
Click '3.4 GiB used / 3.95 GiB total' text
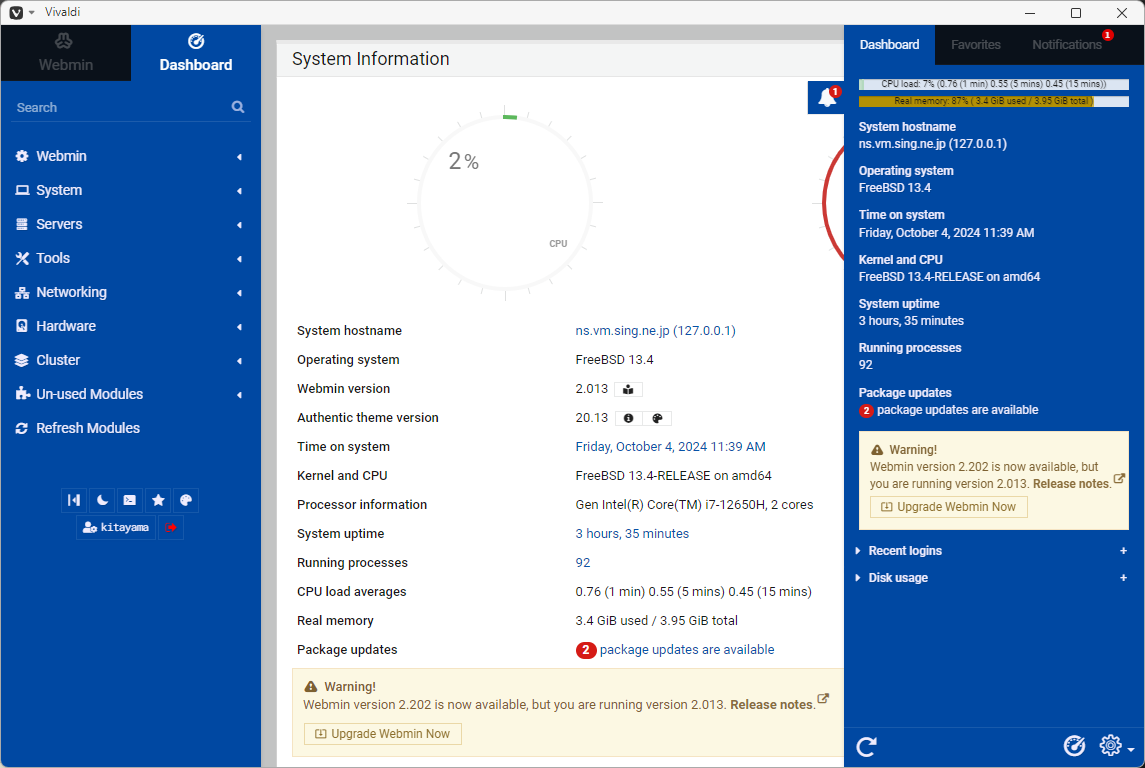pos(656,621)
